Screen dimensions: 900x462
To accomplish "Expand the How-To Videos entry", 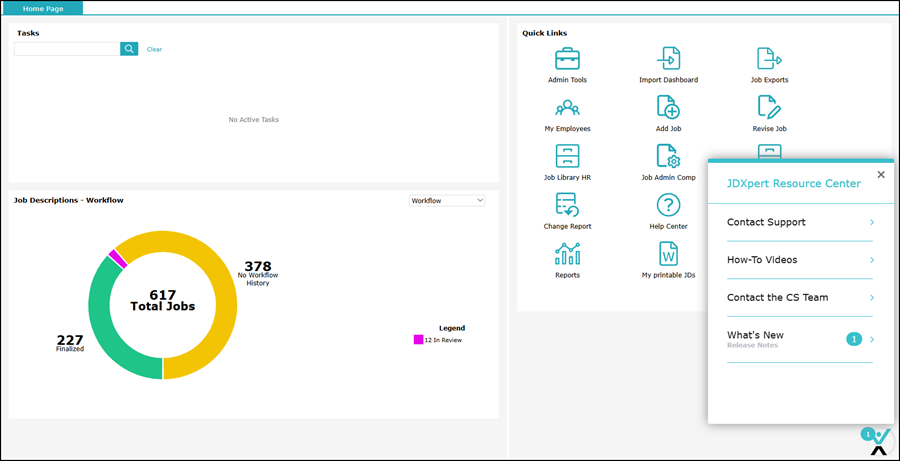I will click(800, 260).
